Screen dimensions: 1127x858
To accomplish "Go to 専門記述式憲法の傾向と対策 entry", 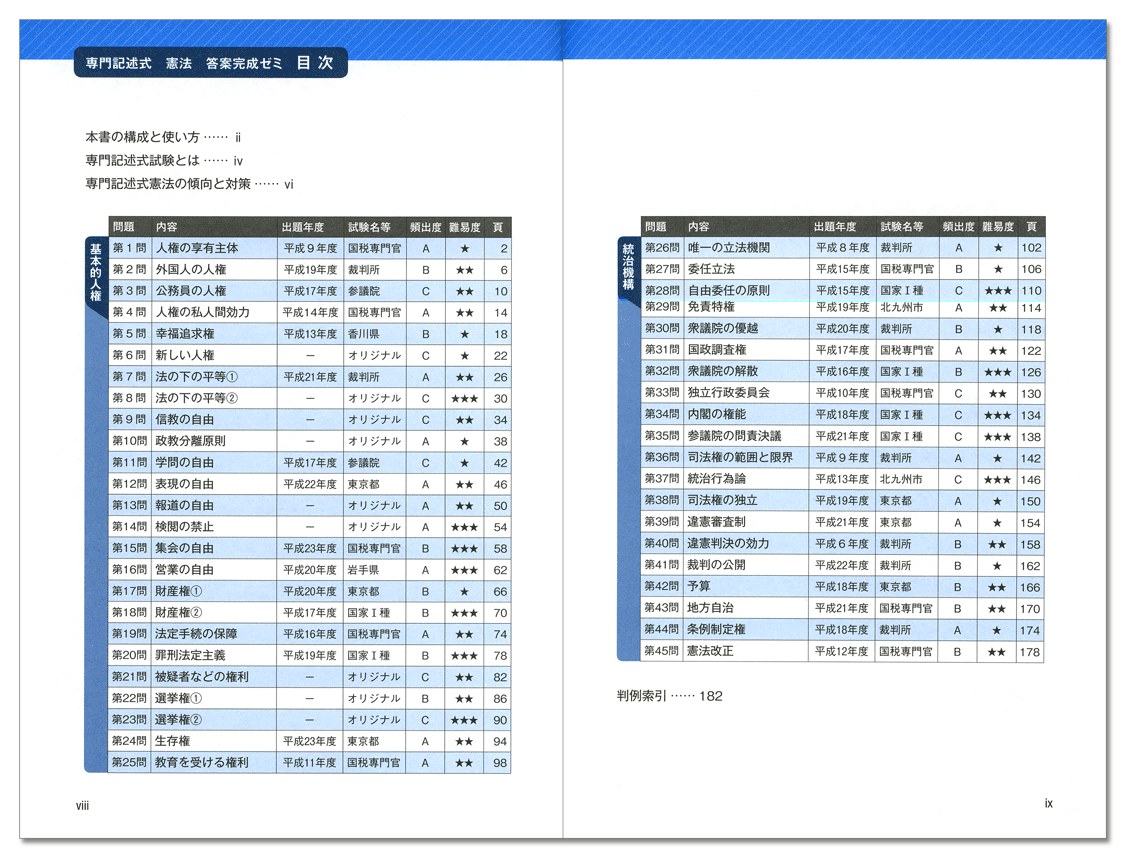I will (x=189, y=184).
